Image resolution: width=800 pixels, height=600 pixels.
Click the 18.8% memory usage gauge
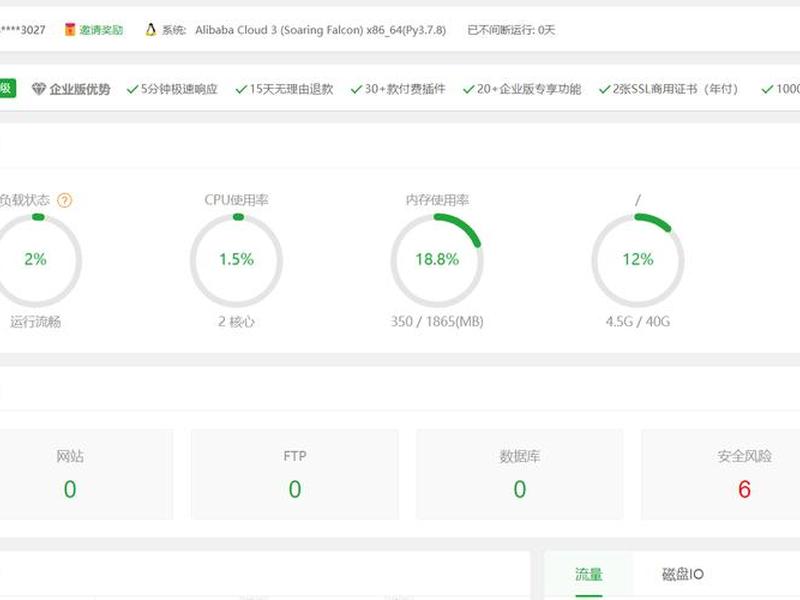pyautogui.click(x=437, y=260)
